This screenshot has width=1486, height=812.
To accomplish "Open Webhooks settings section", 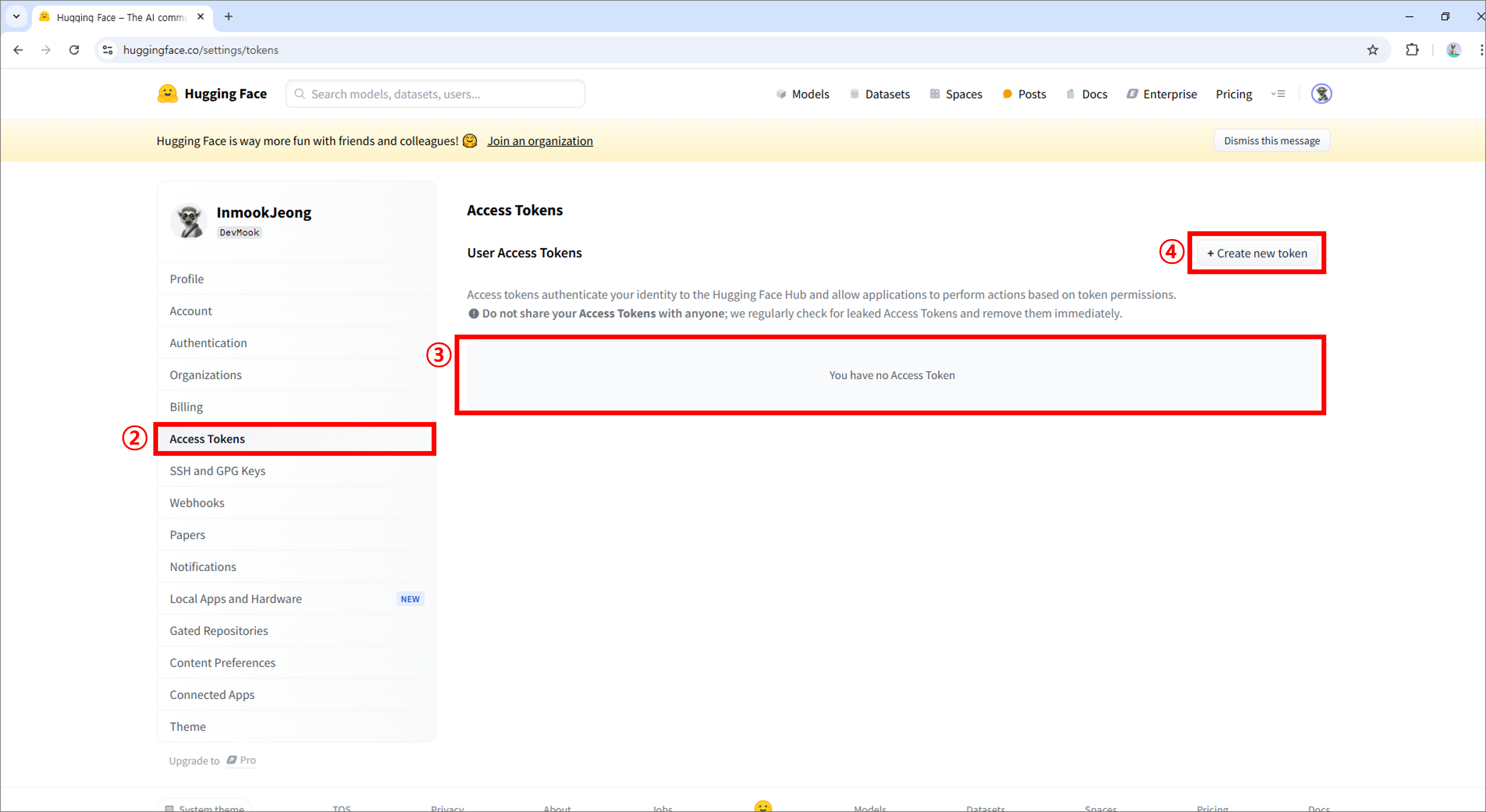I will [197, 503].
